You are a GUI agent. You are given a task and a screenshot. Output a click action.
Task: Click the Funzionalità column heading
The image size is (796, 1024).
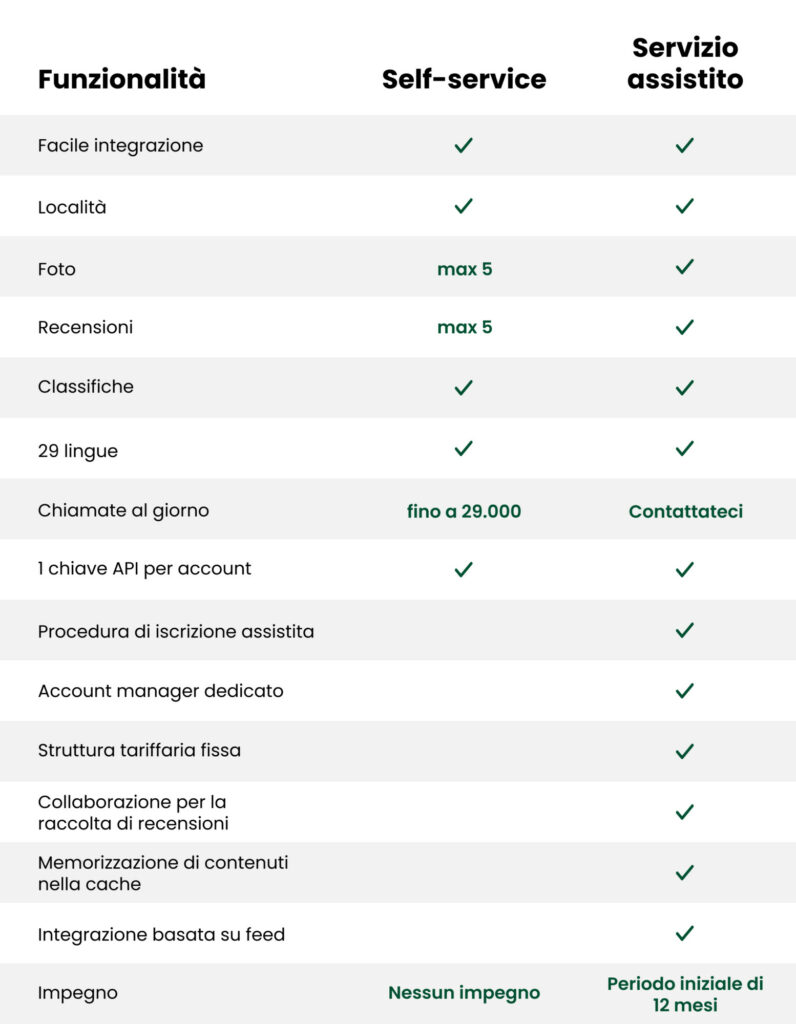[121, 79]
